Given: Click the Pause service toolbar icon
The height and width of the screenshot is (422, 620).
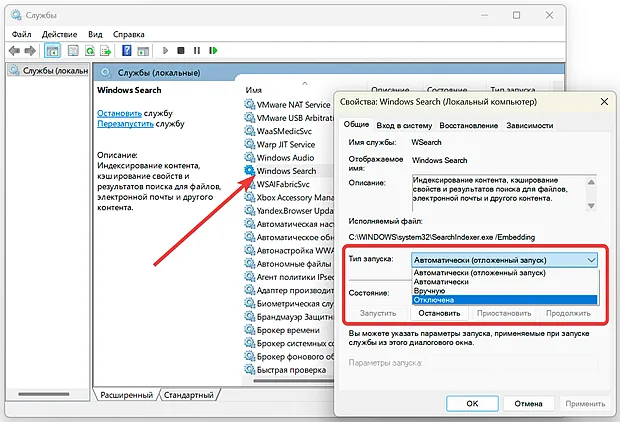Looking at the screenshot, I should click(x=197, y=51).
